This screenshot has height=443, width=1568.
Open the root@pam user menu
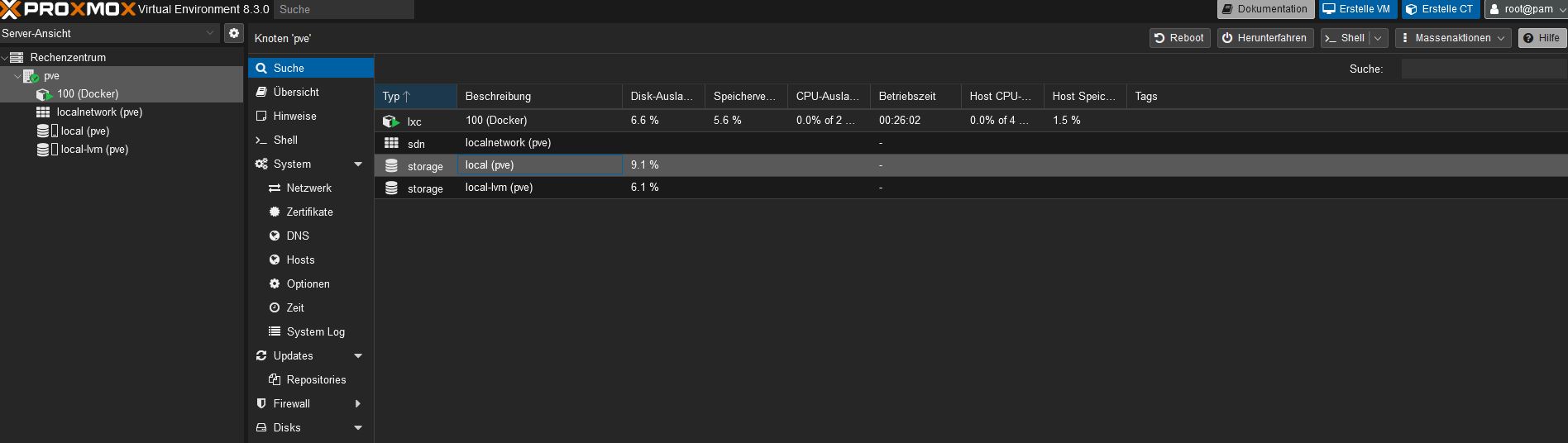coord(1526,9)
